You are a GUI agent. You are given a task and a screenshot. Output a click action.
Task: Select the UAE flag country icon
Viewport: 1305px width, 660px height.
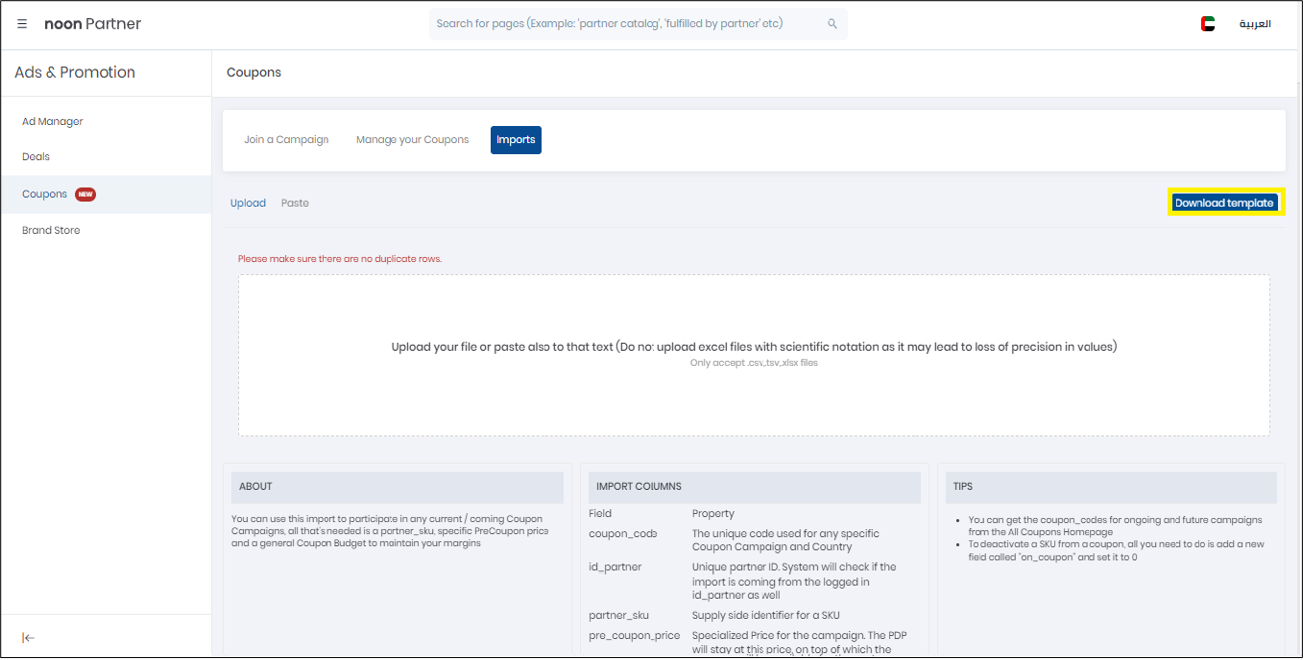tap(1208, 24)
